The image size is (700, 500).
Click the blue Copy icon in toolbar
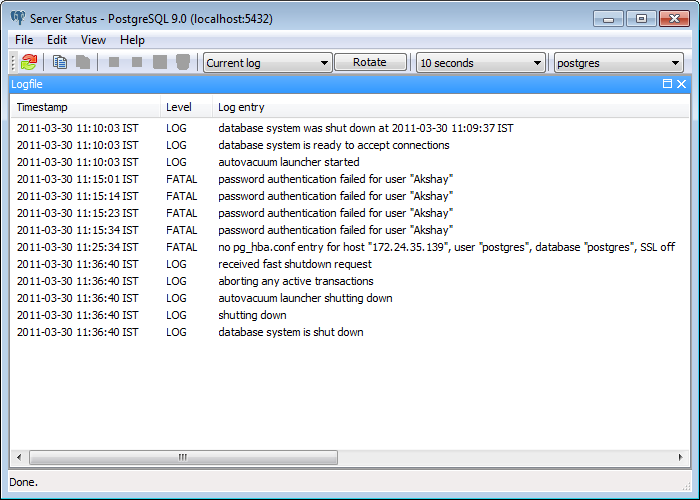pos(60,62)
